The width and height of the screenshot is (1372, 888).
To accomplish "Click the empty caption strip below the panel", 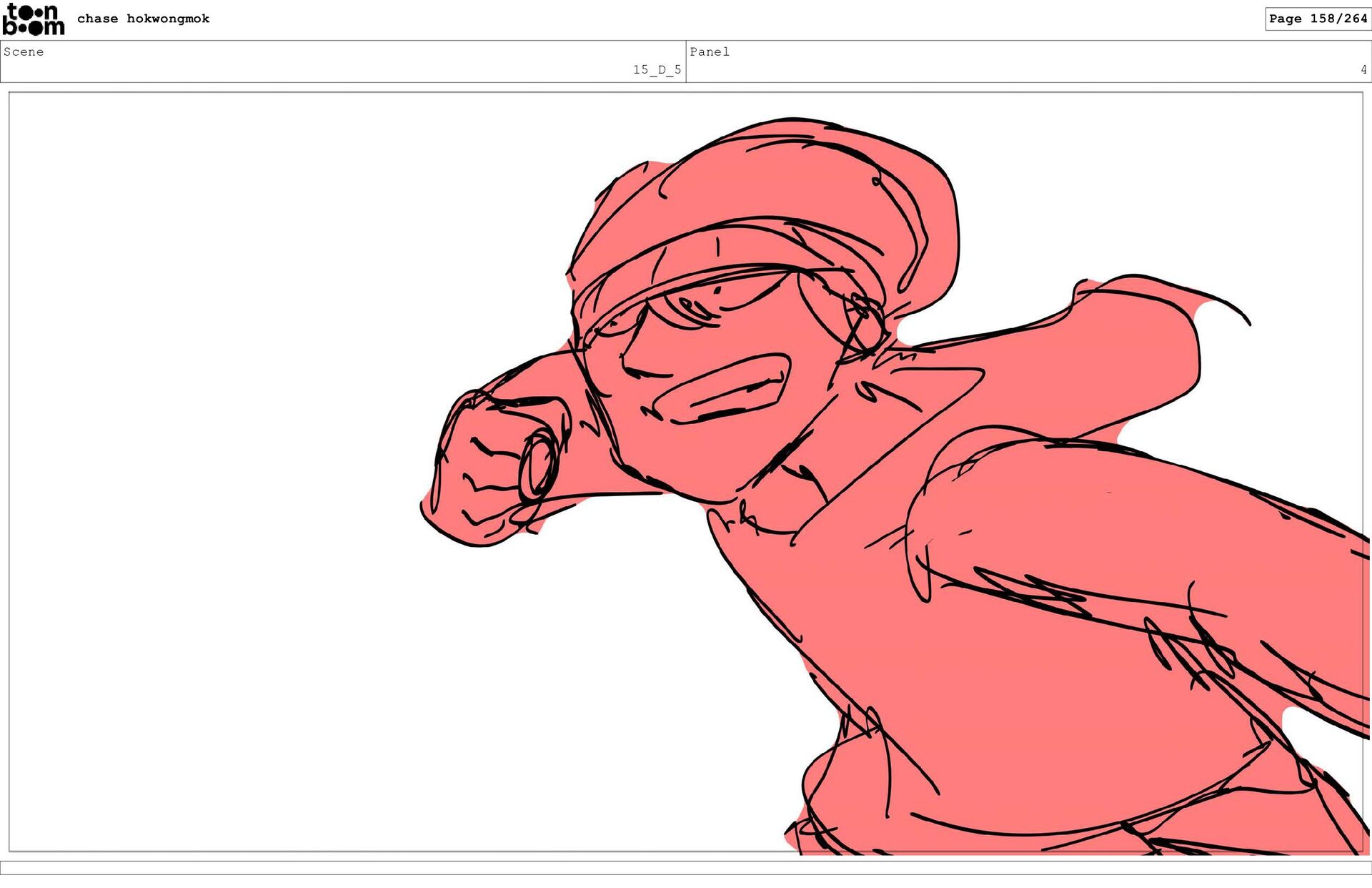I will tap(686, 867).
